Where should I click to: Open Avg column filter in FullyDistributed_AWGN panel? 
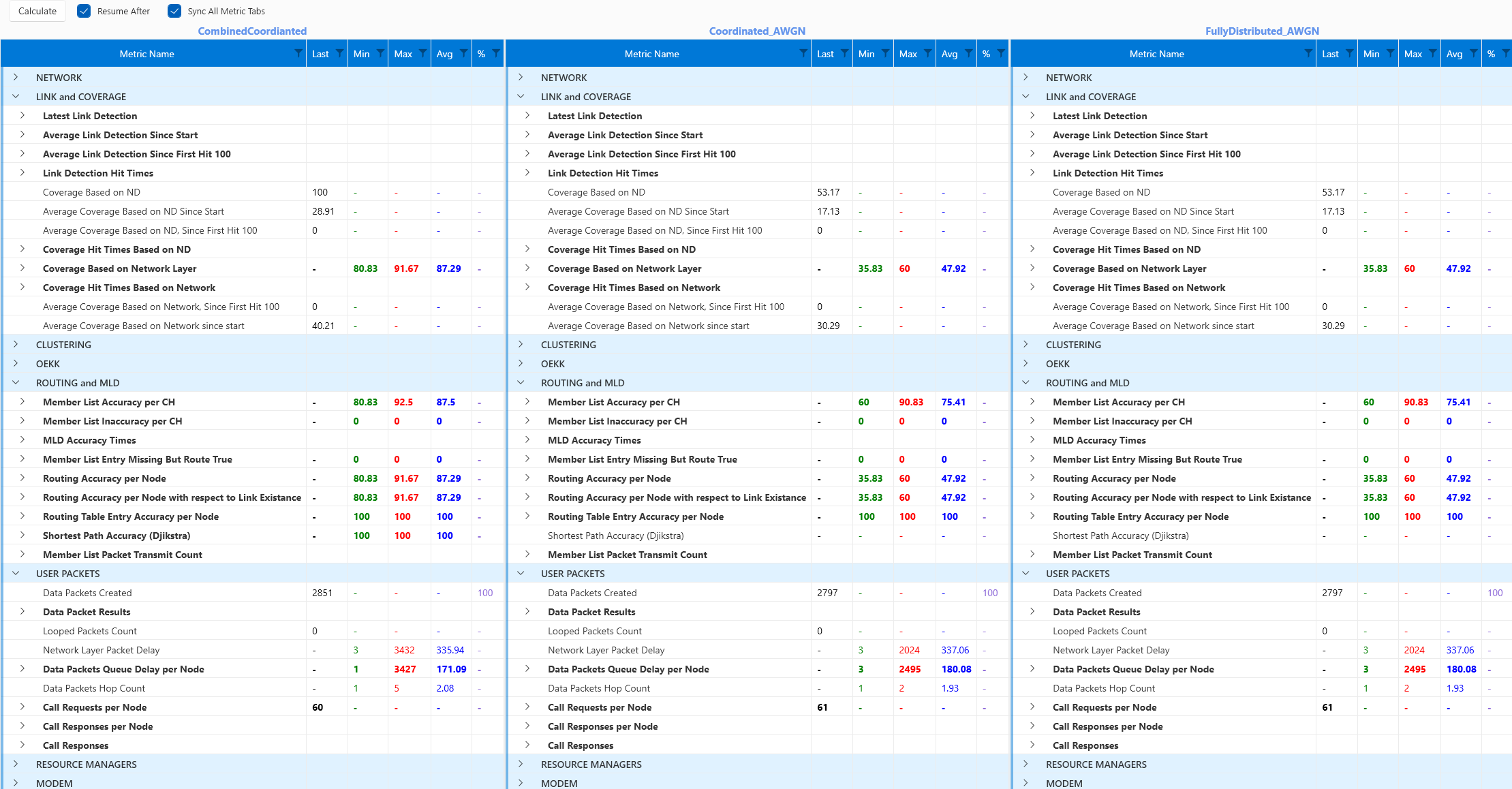pos(1474,53)
